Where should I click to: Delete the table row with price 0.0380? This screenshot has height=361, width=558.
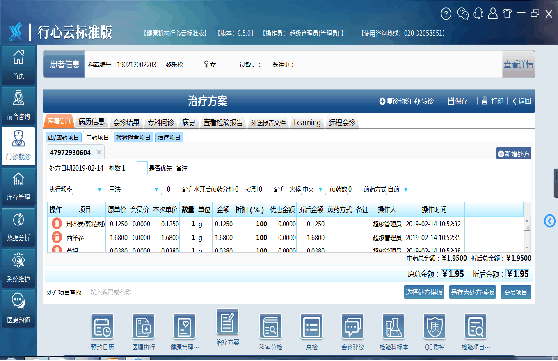click(x=57, y=249)
